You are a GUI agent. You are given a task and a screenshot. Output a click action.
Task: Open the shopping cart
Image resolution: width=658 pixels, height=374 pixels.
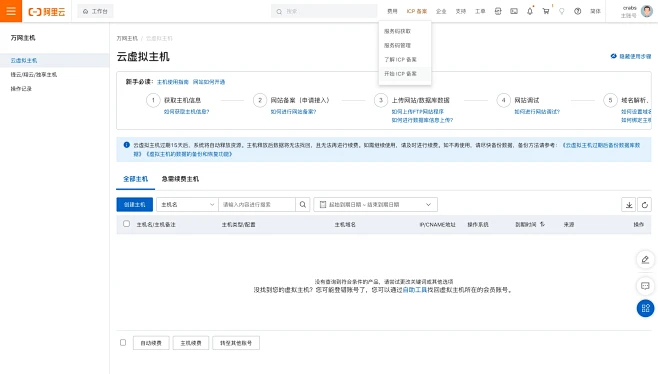(546, 11)
